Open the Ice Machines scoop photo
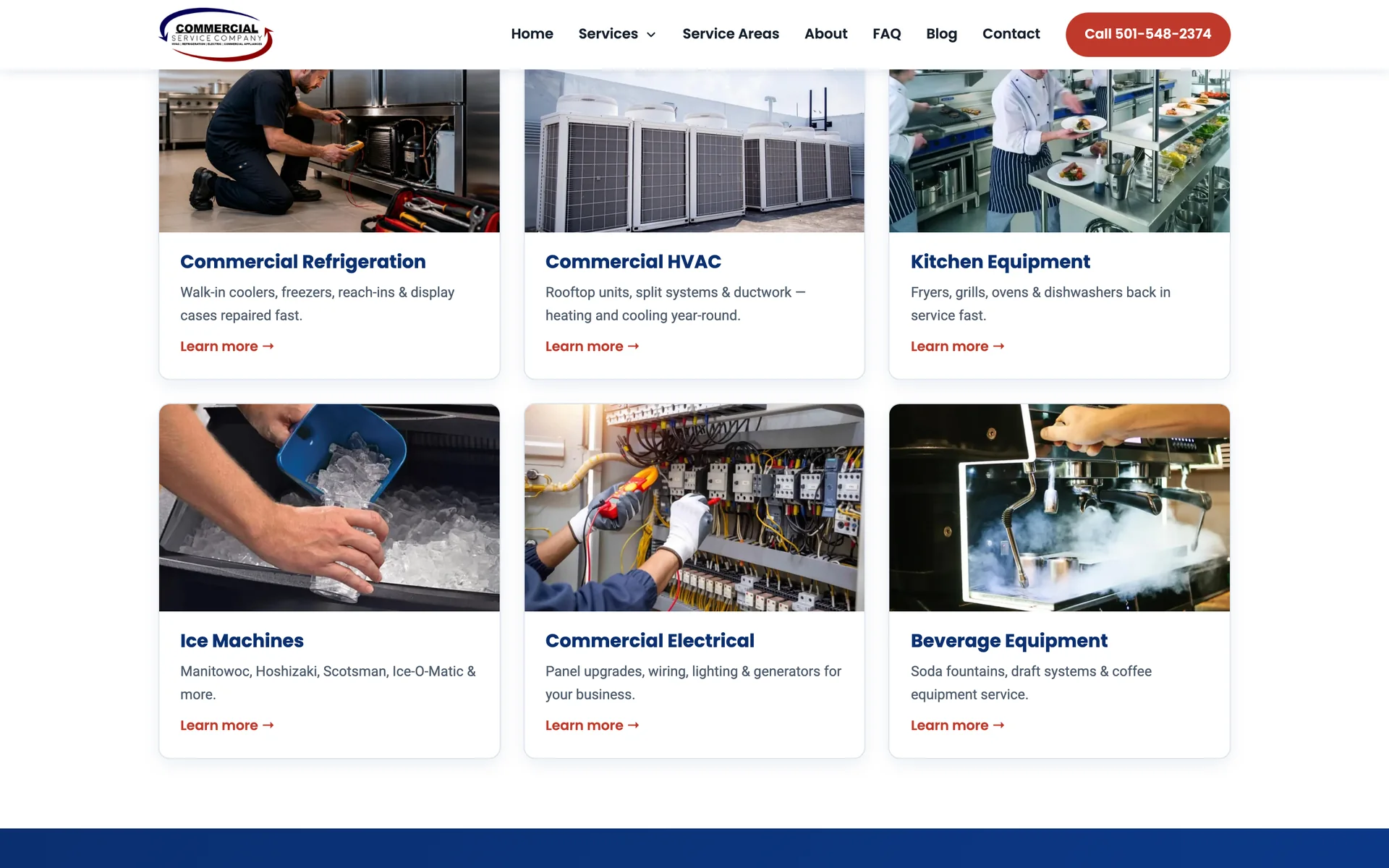1389x868 pixels. pos(329,508)
